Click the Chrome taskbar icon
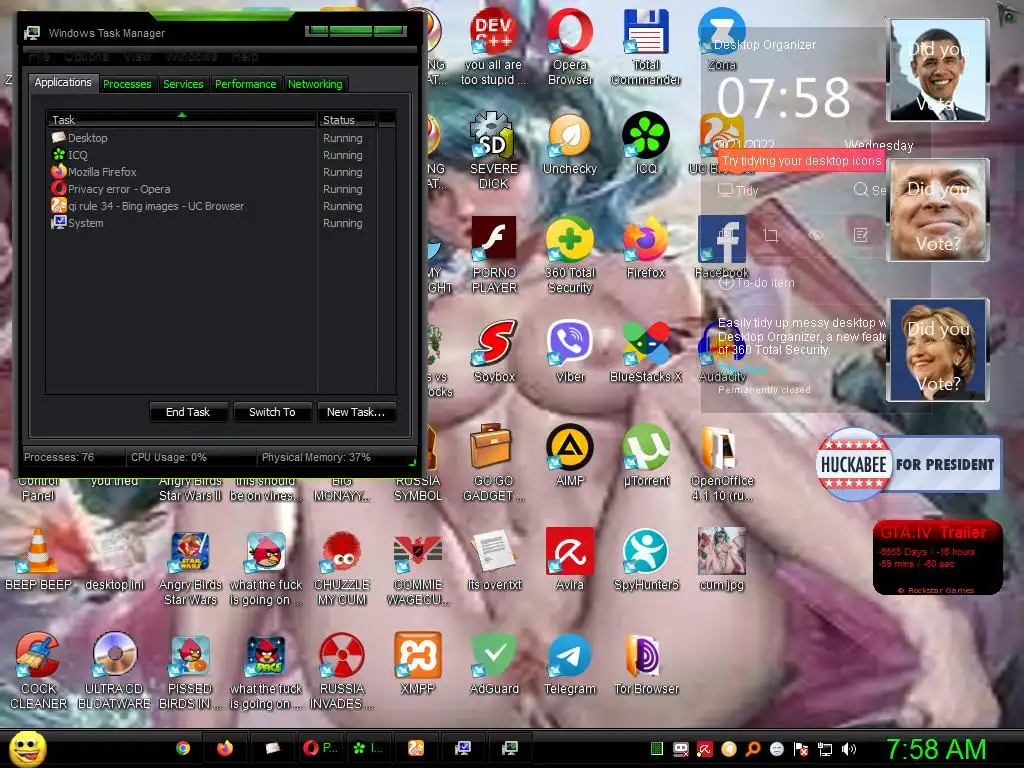The height and width of the screenshot is (768, 1024). click(x=183, y=748)
